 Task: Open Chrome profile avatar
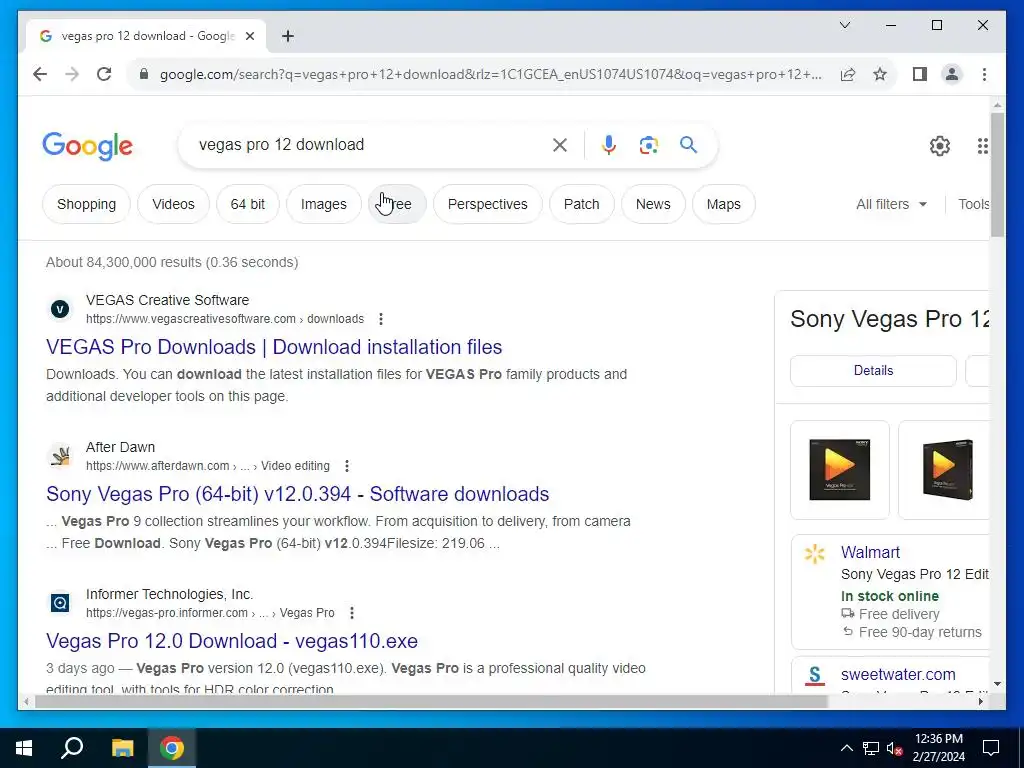(x=952, y=74)
